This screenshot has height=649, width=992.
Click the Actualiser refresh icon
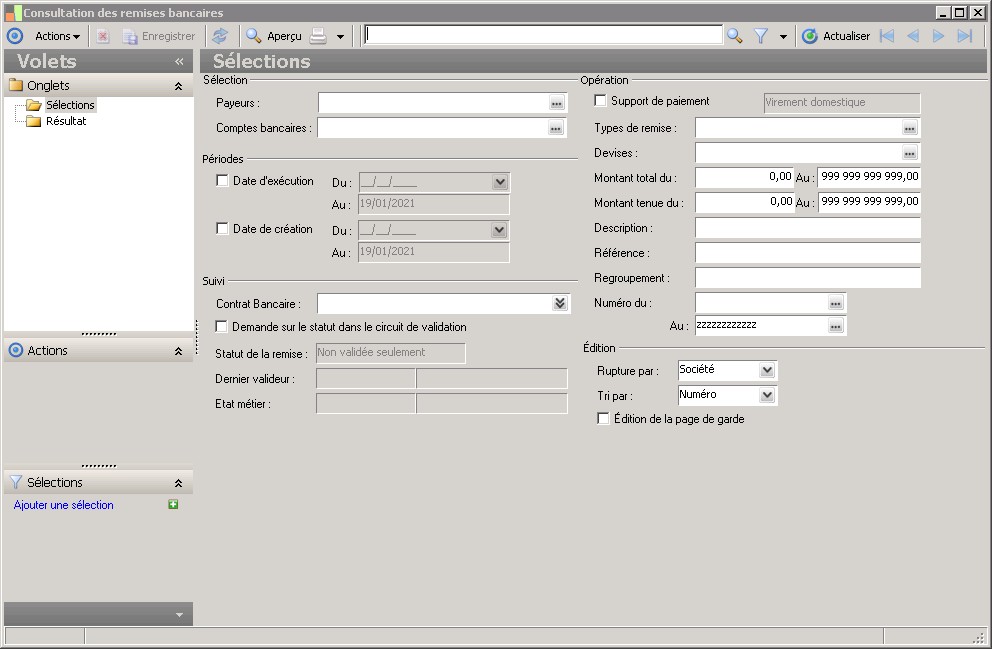click(810, 36)
